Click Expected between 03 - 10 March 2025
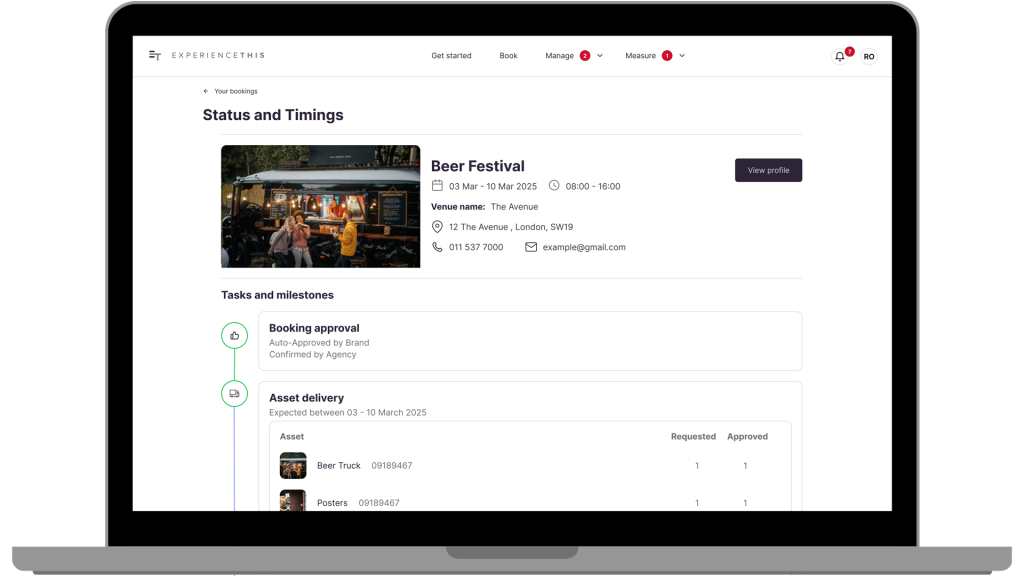 (347, 413)
